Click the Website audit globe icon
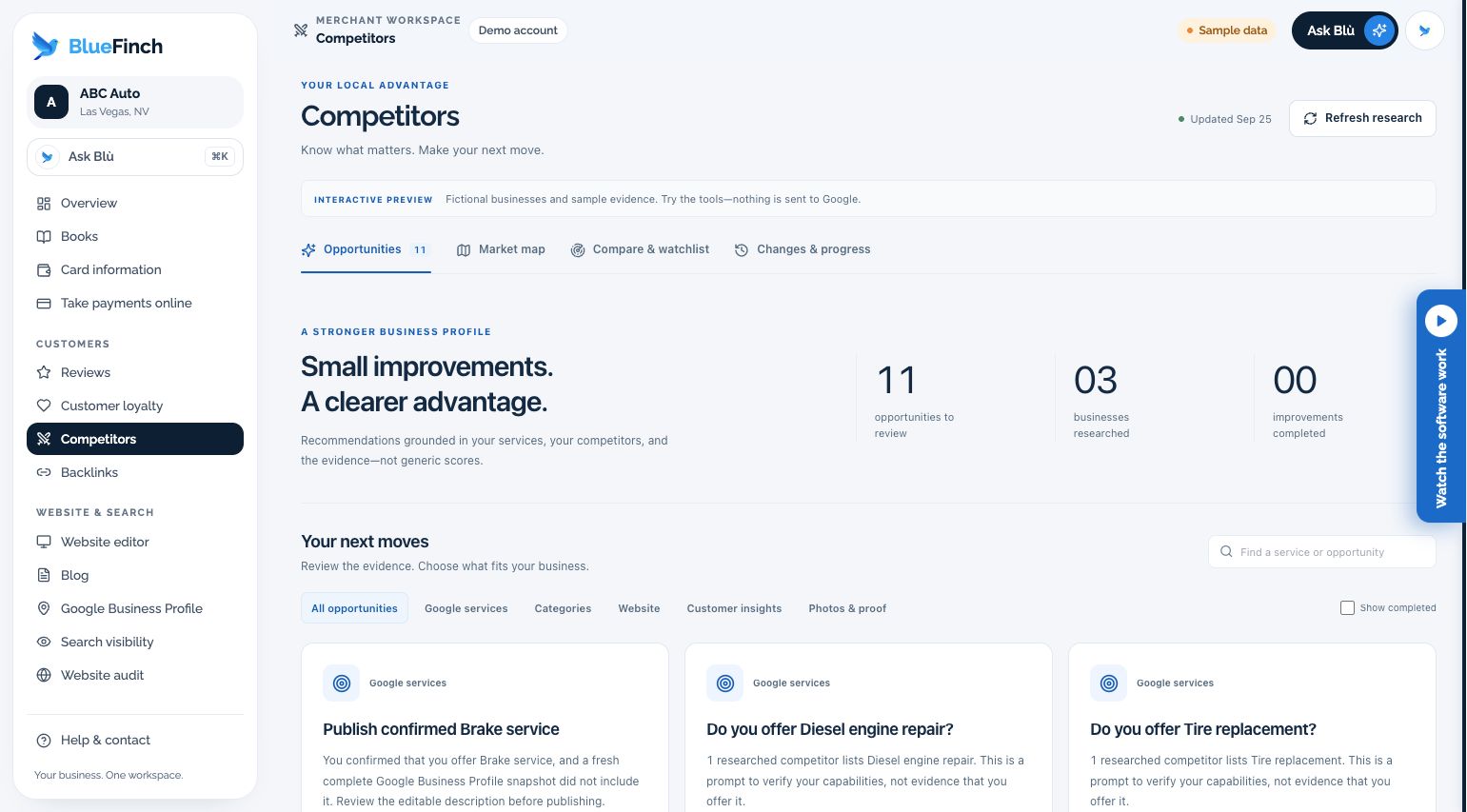The image size is (1467, 812). point(44,676)
